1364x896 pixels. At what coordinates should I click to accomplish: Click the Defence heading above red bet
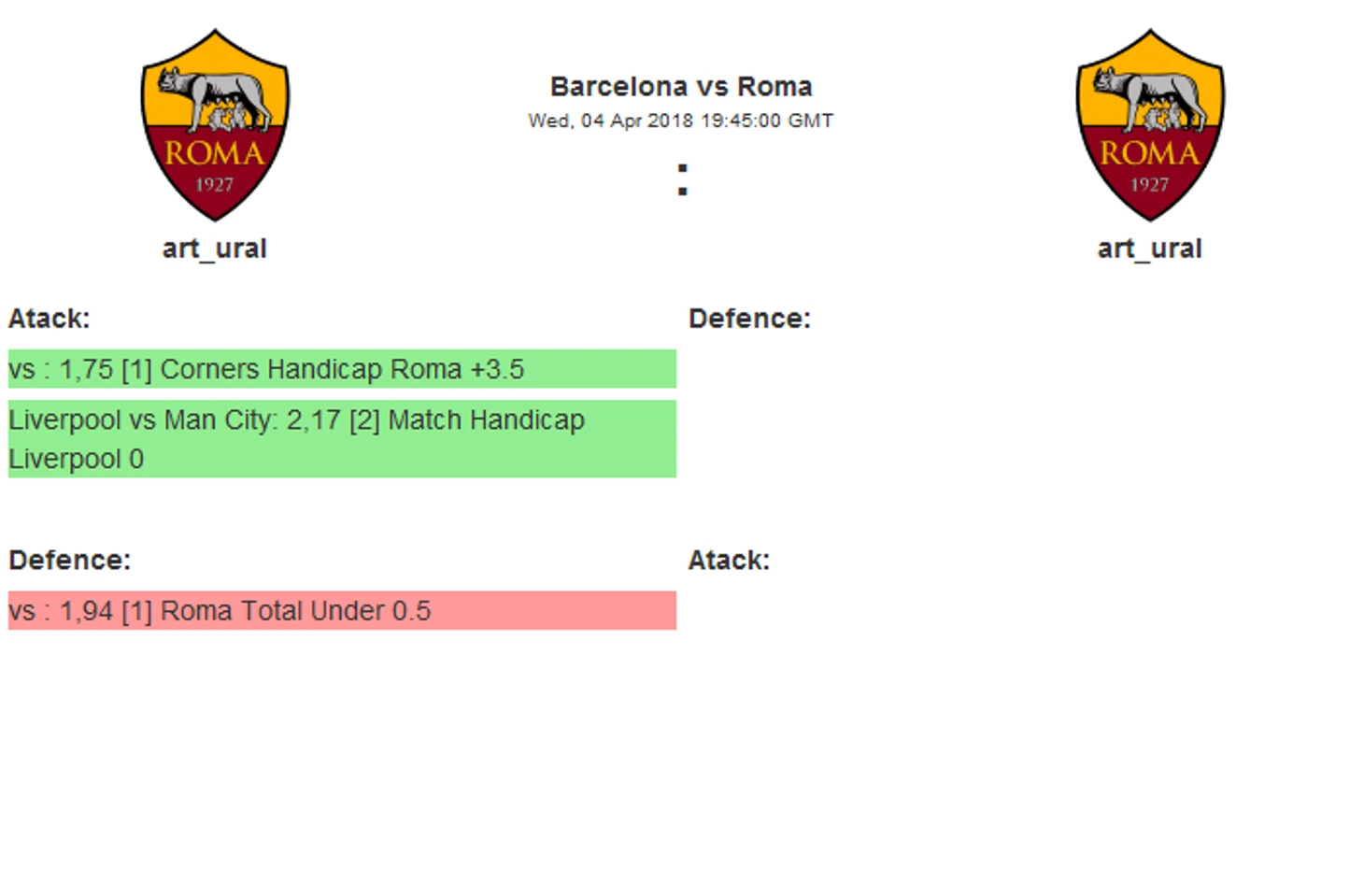click(x=70, y=561)
